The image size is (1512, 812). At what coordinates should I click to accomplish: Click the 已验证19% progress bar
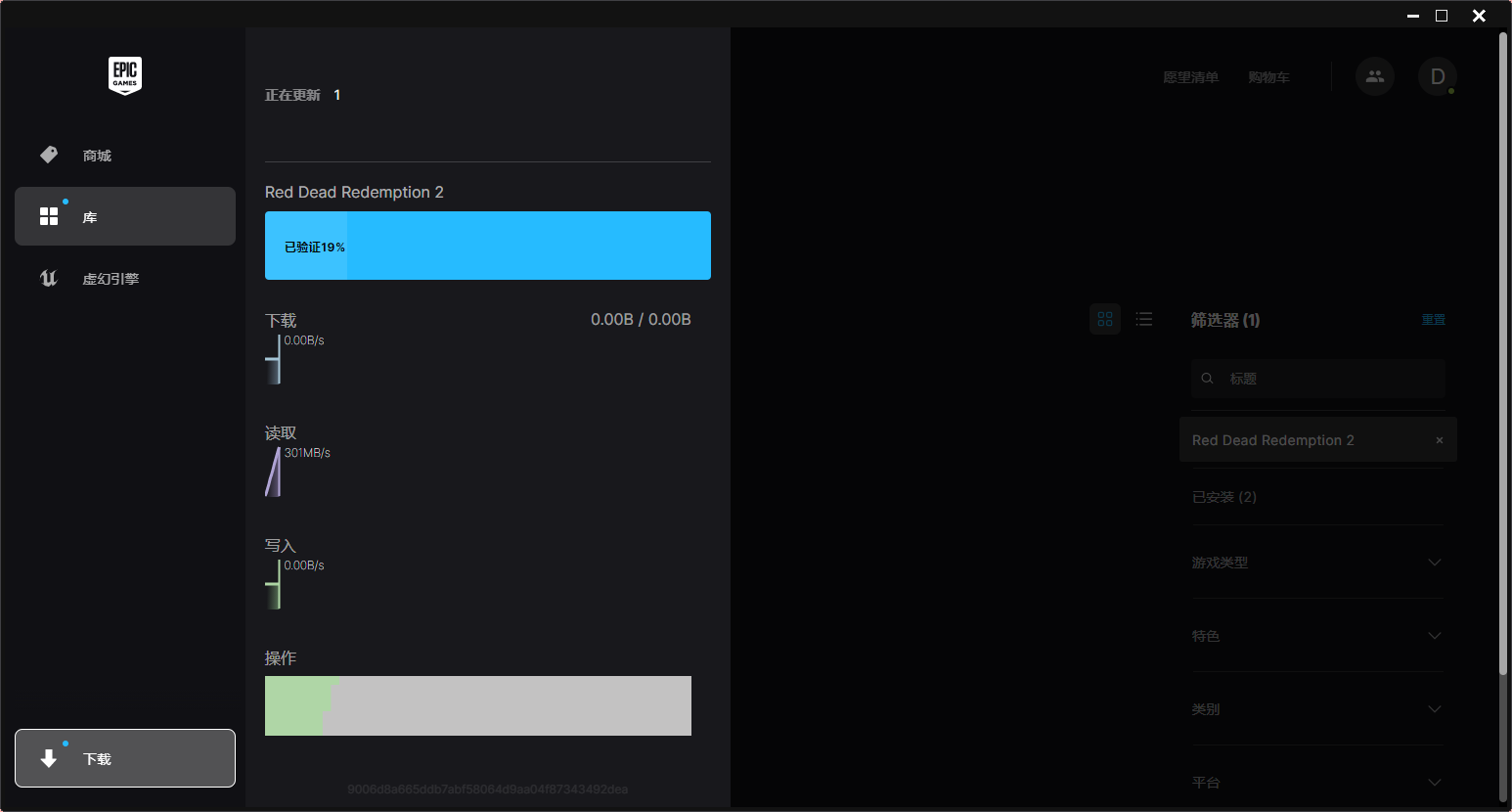pyautogui.click(x=488, y=246)
